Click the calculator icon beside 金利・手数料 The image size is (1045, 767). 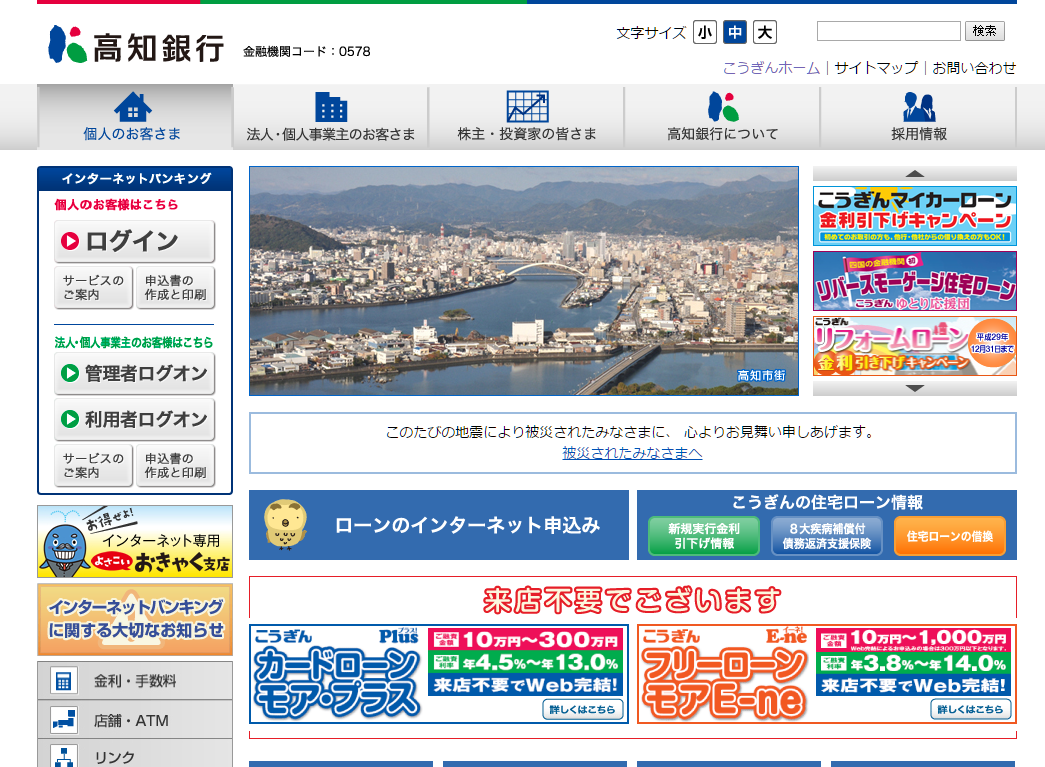coord(64,680)
